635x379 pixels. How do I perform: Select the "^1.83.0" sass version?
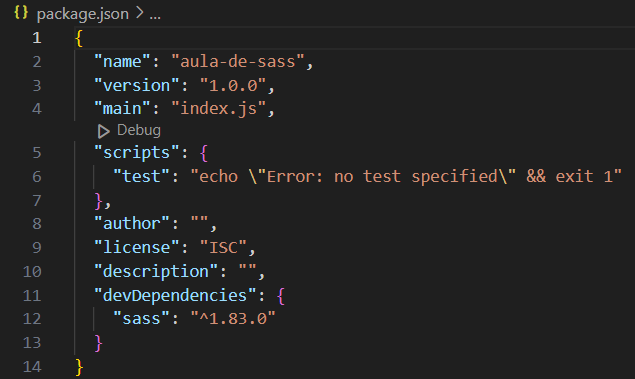(233, 318)
